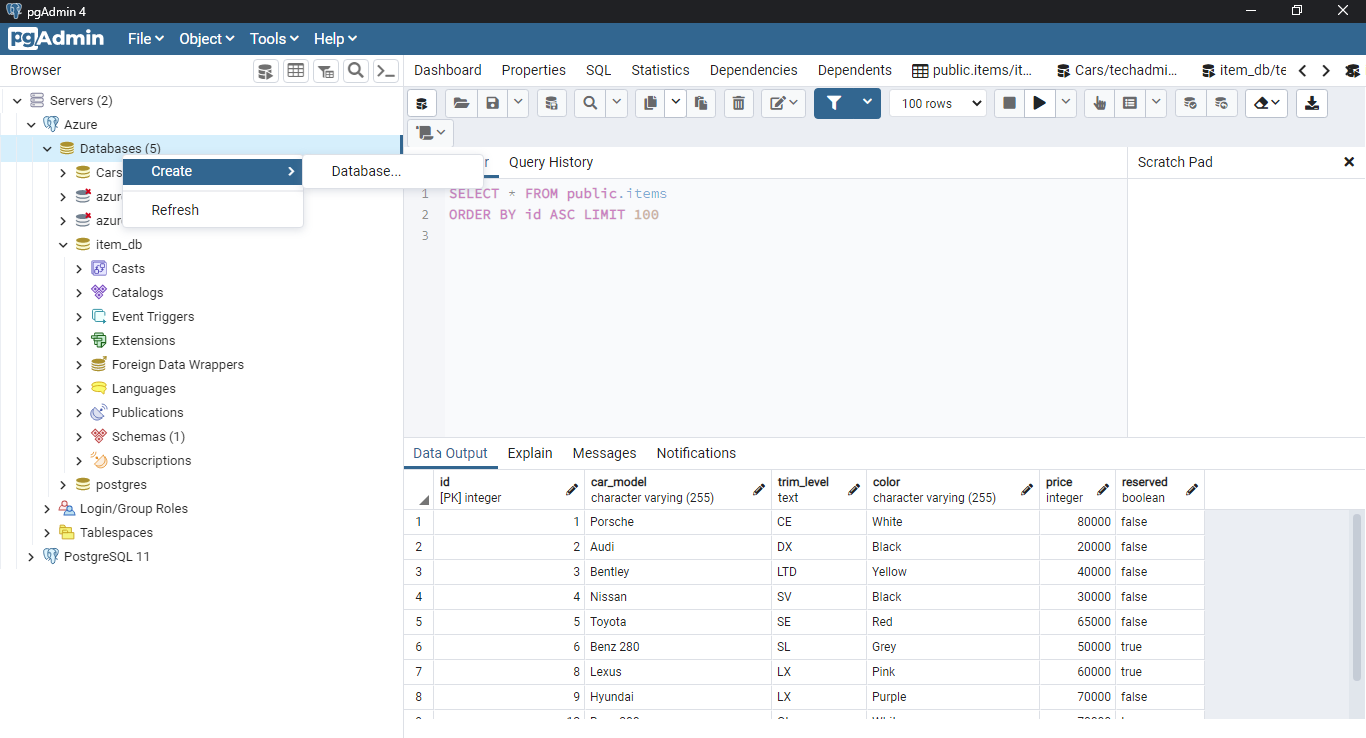Select the postgres database in the tree
Viewport: 1366px width, 738px height.
121,484
